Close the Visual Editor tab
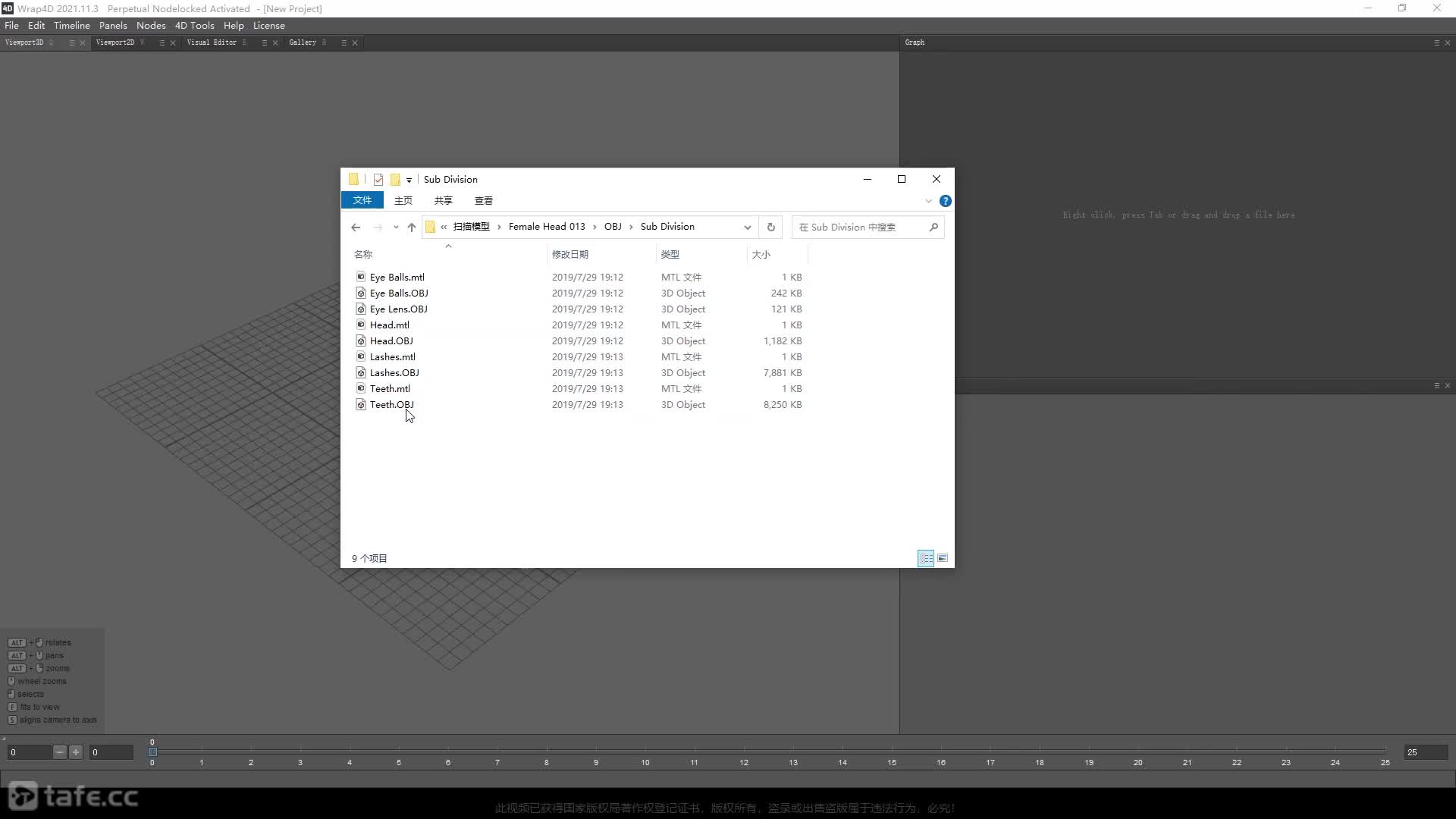 click(275, 42)
